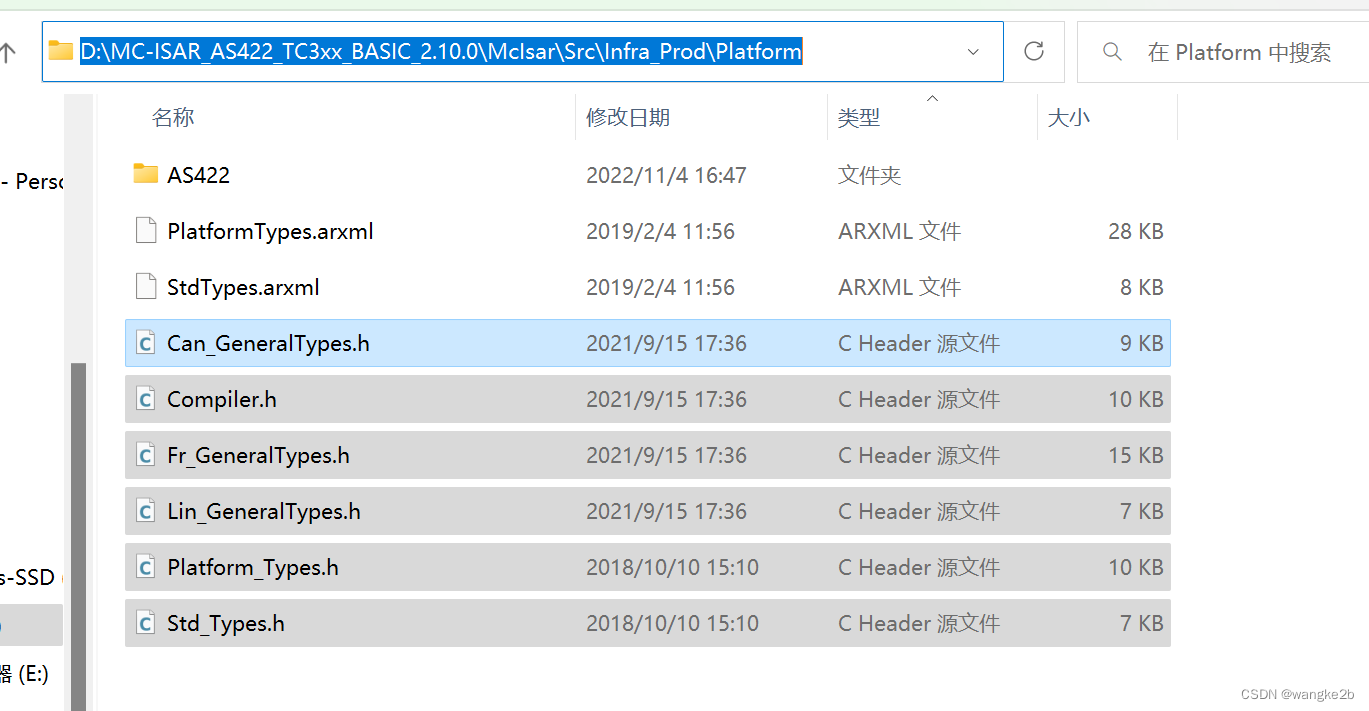The height and width of the screenshot is (711, 1369).
Task: Select the Compiler.h file name
Action: point(222,399)
